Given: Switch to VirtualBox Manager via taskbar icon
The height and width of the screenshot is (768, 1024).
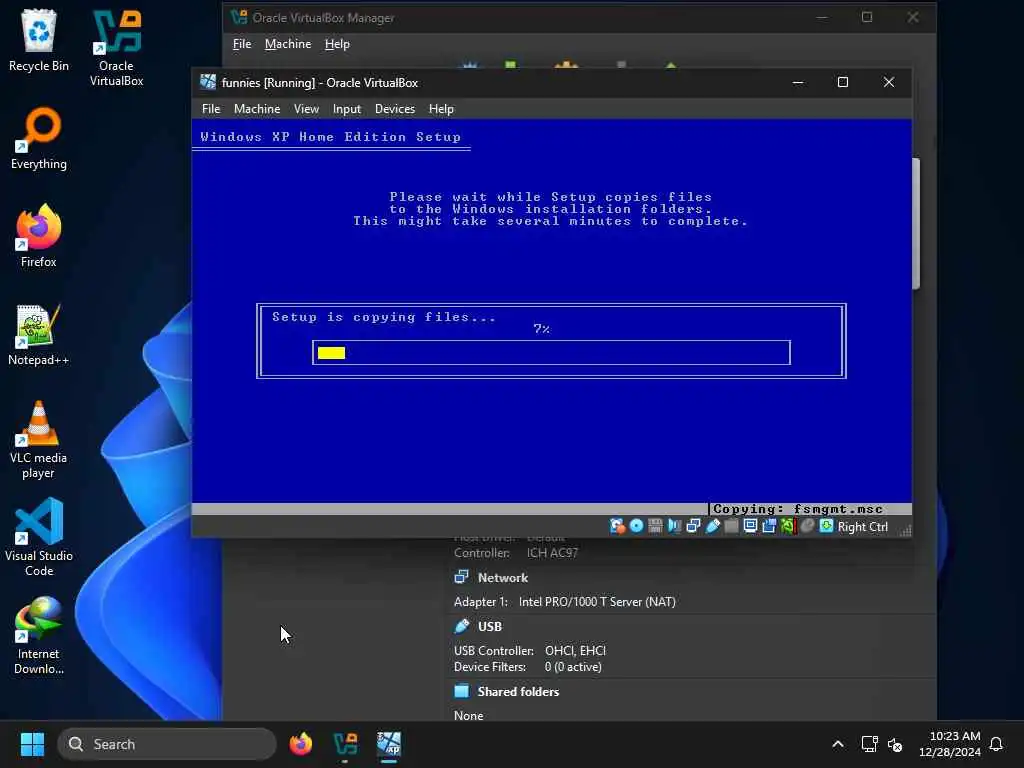Looking at the screenshot, I should coord(345,744).
